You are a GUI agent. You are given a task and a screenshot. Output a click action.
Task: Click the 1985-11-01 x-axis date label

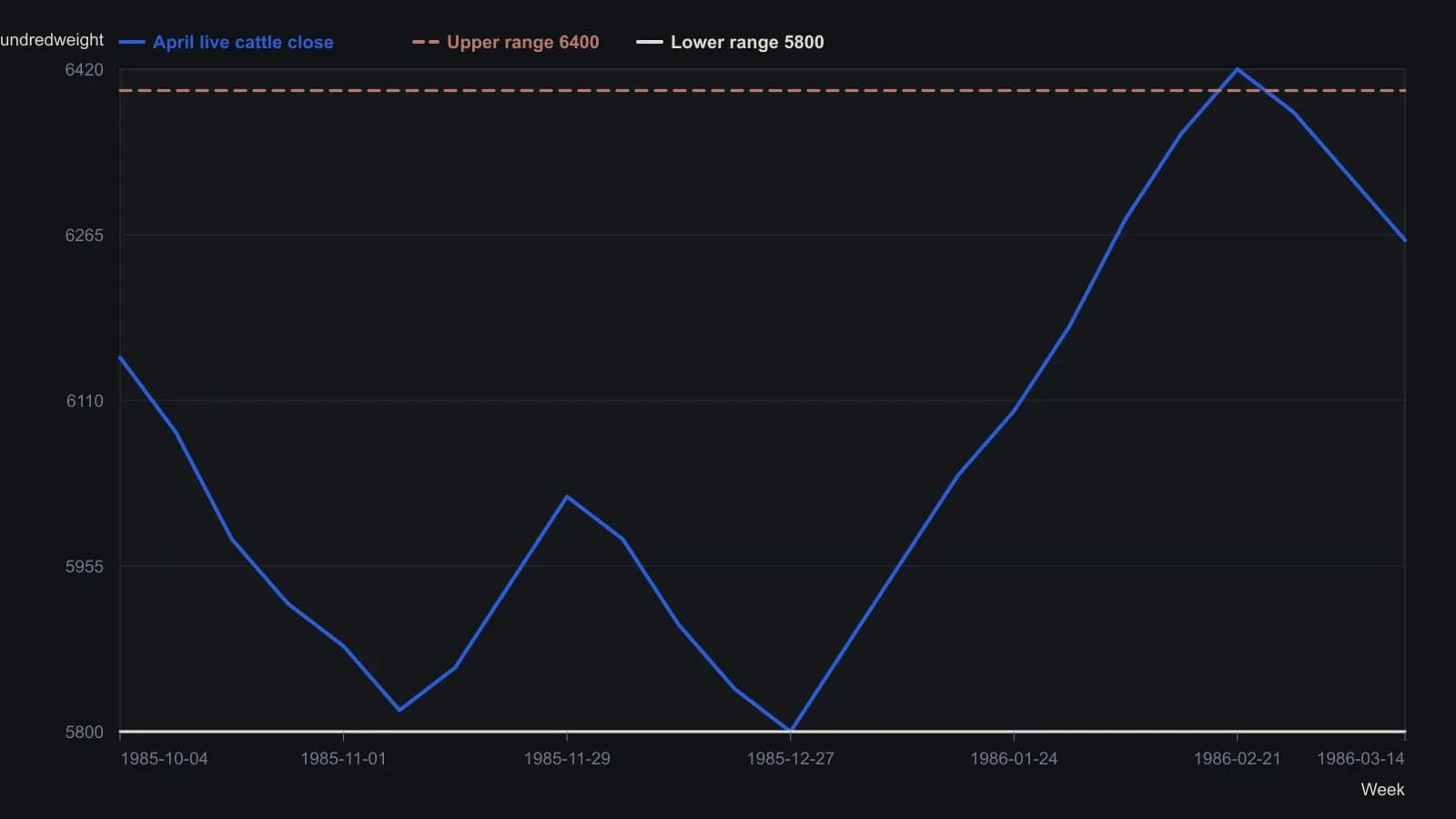[343, 758]
